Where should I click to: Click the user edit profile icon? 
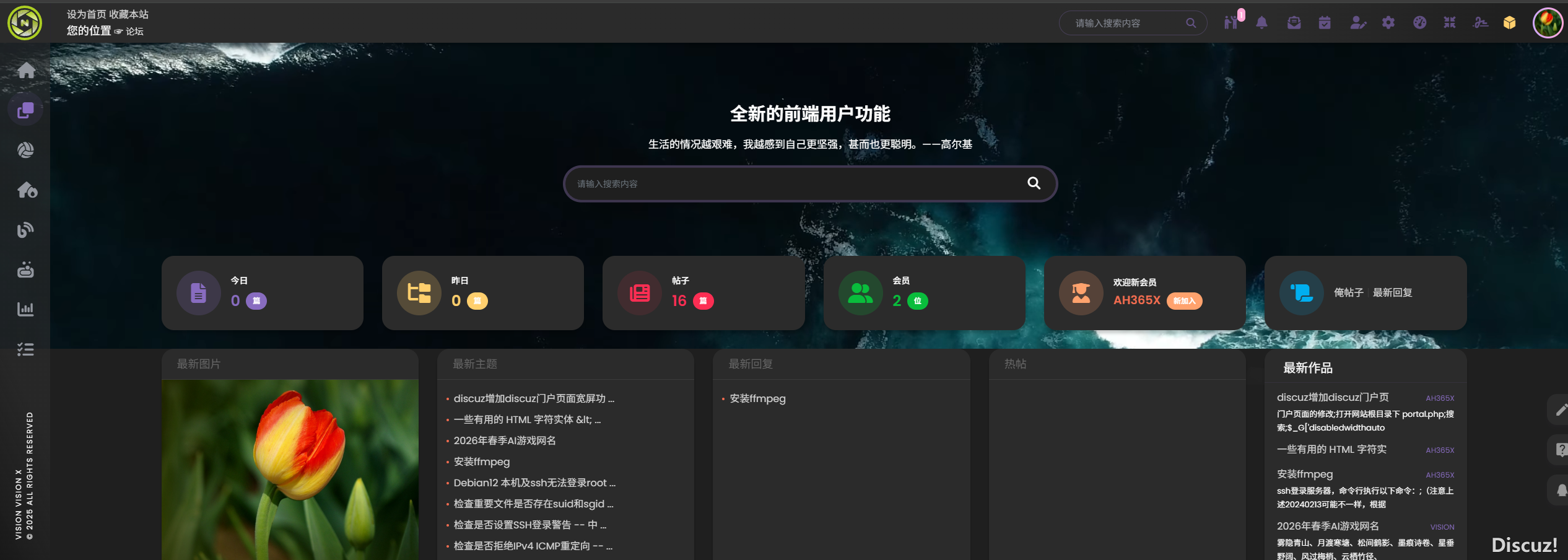(1357, 23)
